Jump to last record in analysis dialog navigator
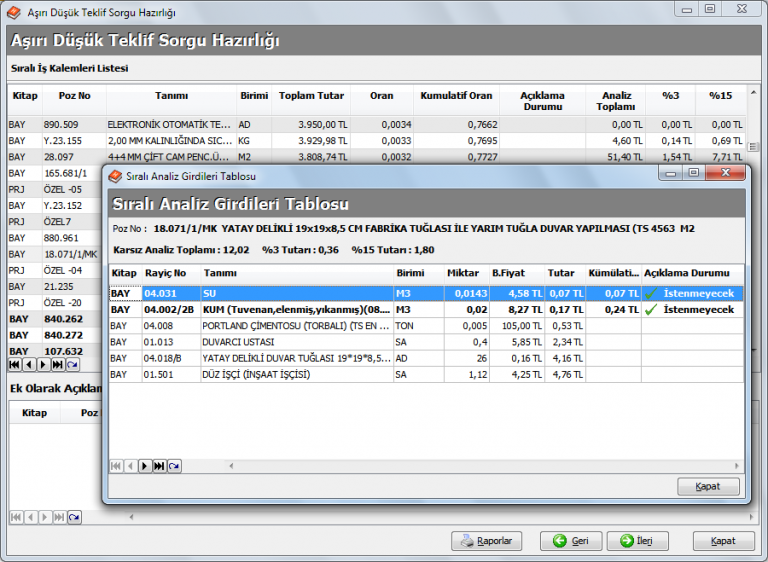 pos(160,466)
